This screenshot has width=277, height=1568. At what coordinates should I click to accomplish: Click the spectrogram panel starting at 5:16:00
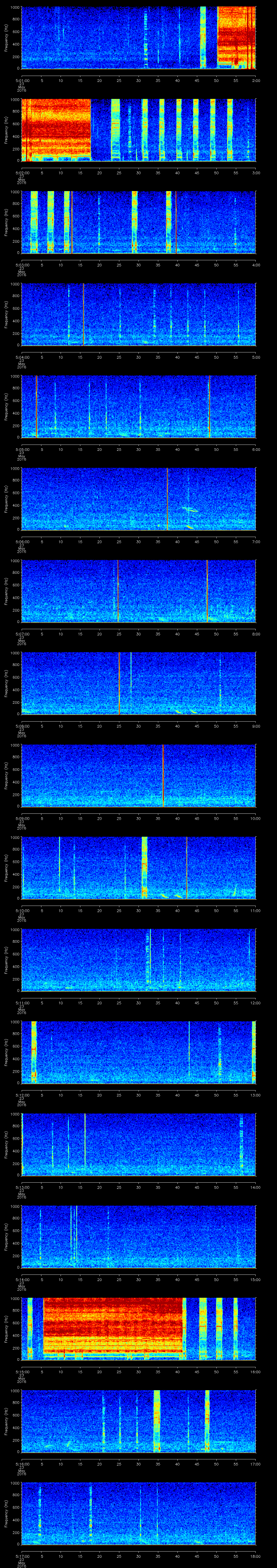pos(139,1421)
